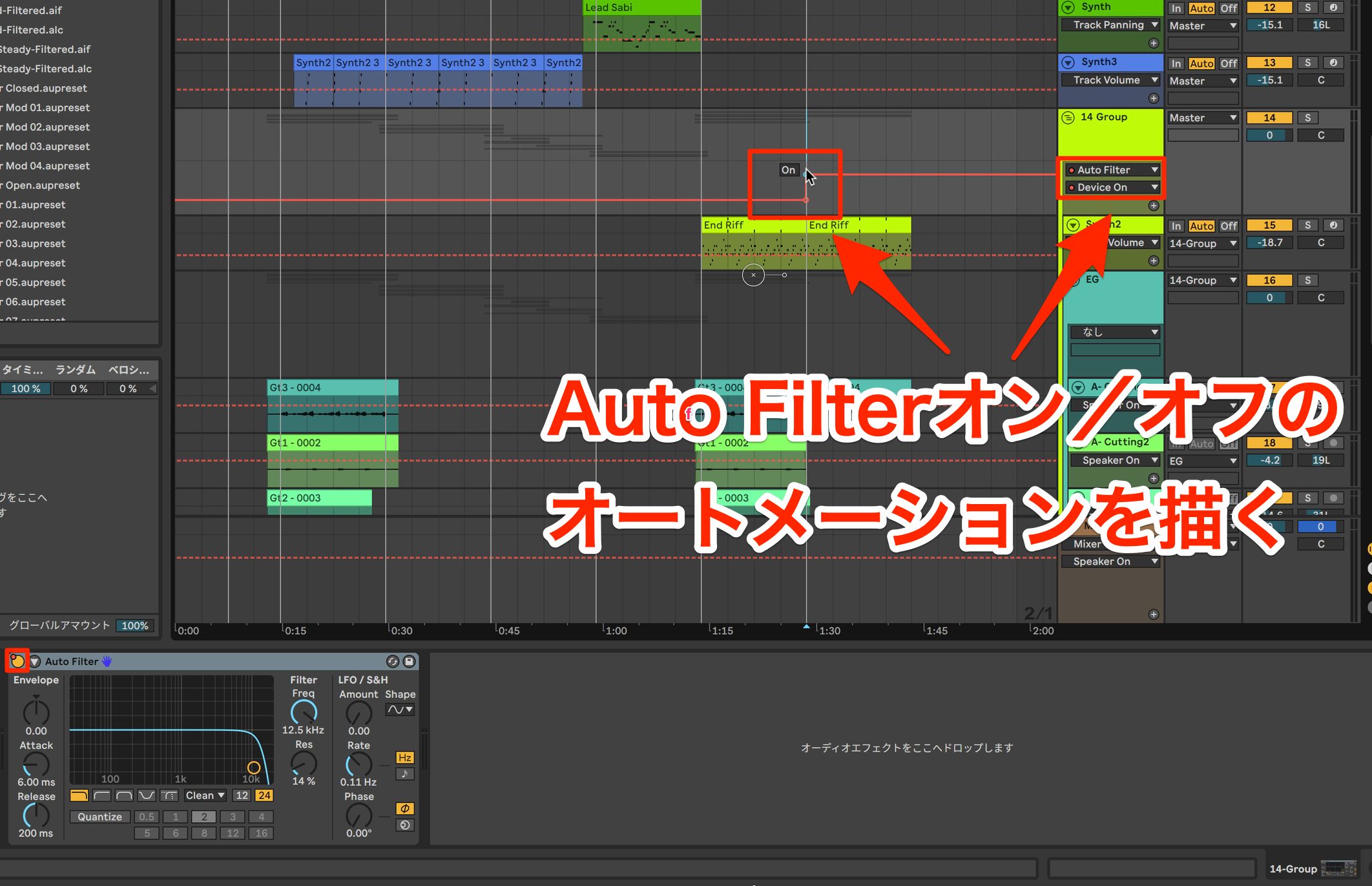Click the global groove amount 100% field
This screenshot has width=1372, height=886.
(134, 625)
